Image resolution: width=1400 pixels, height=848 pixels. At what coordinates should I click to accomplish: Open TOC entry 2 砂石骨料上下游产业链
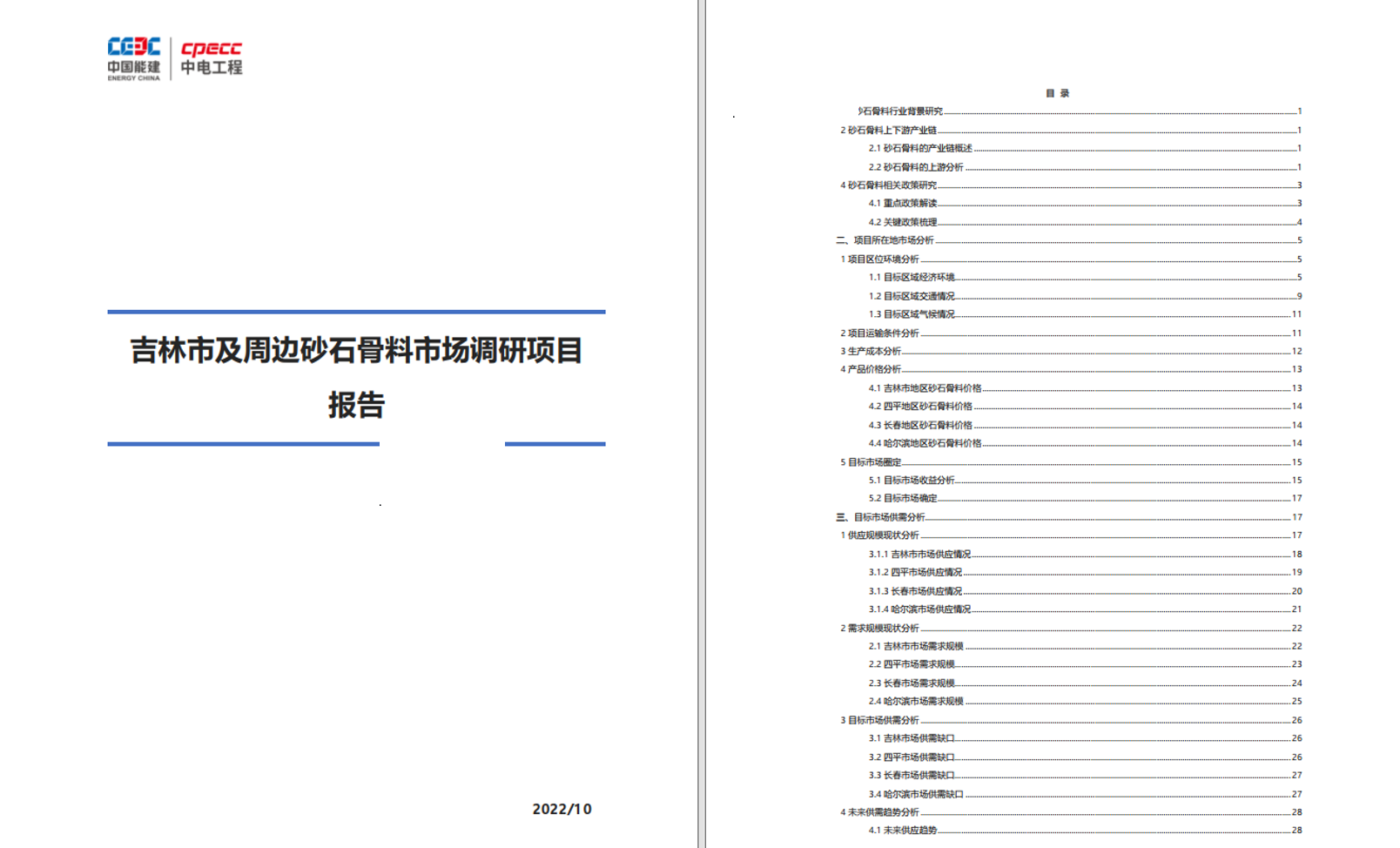[x=888, y=131]
